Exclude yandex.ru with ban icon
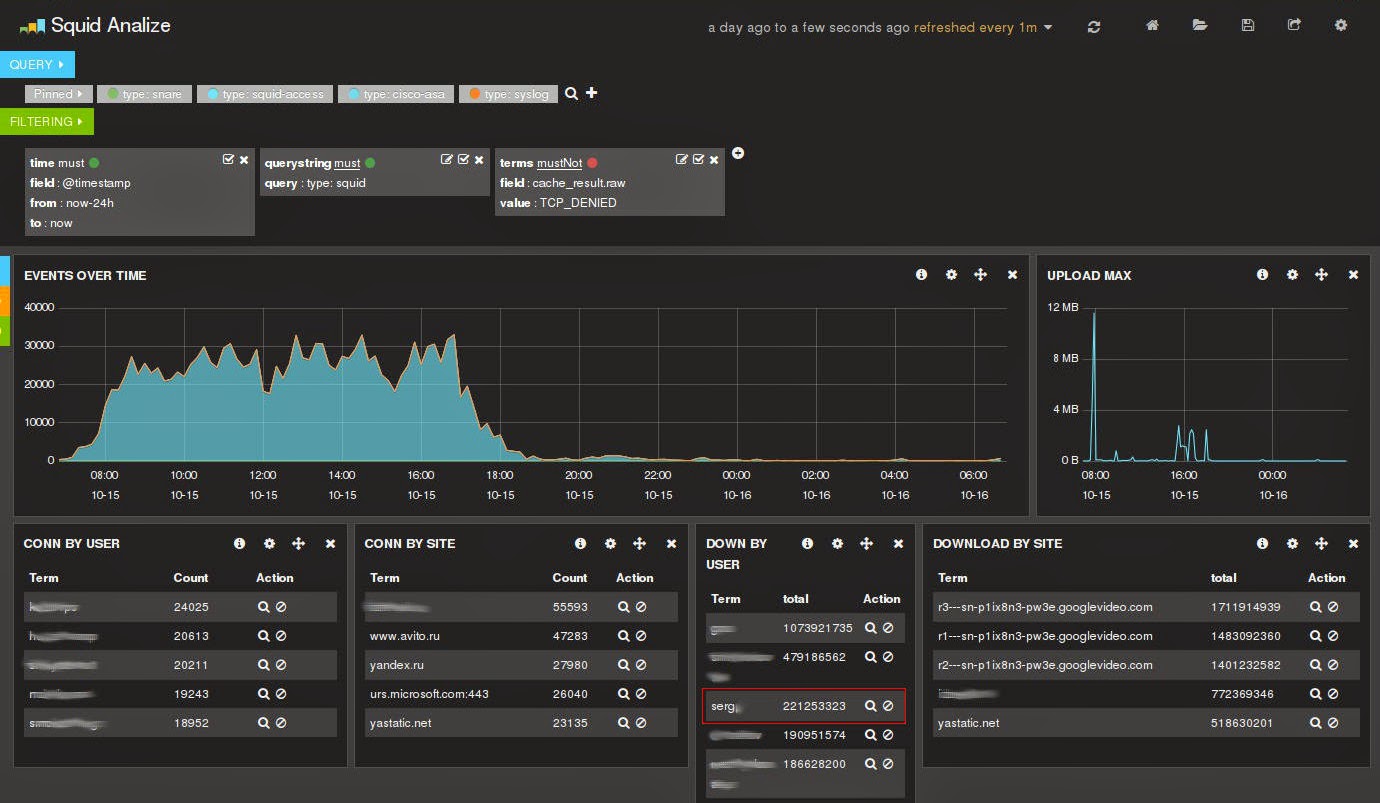 point(641,664)
